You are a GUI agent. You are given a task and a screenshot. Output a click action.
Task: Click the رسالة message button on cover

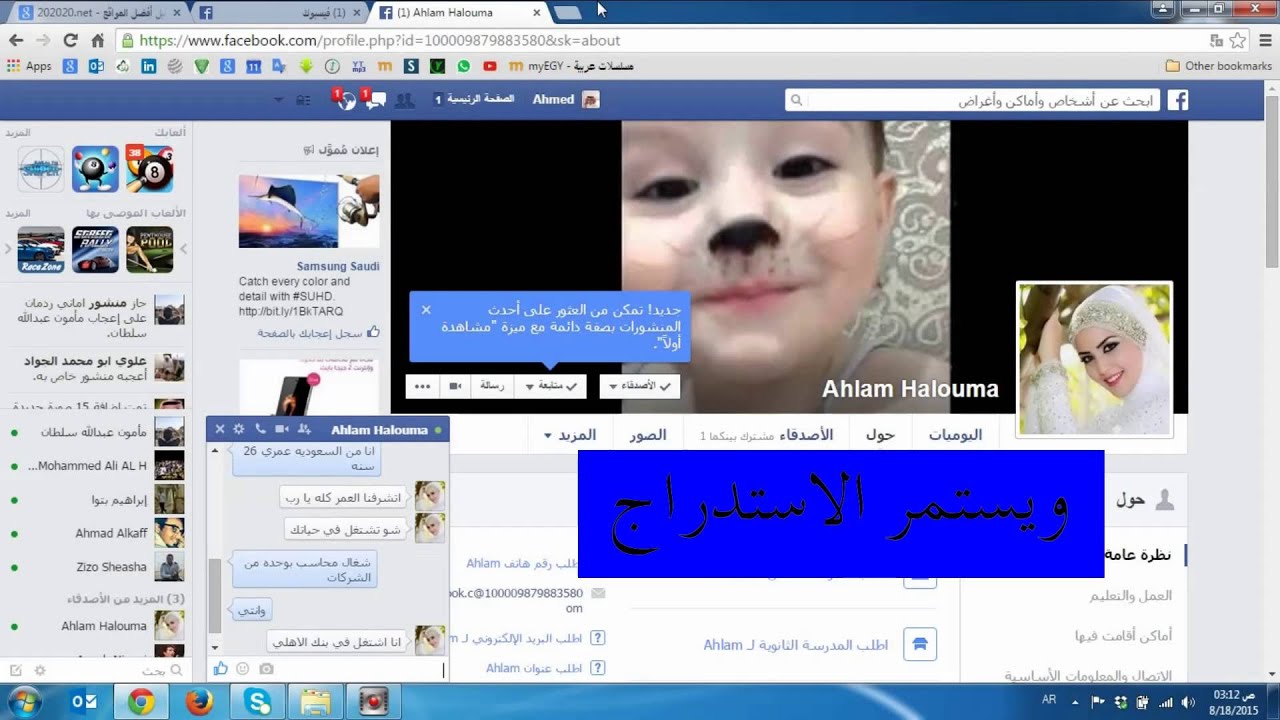click(492, 386)
